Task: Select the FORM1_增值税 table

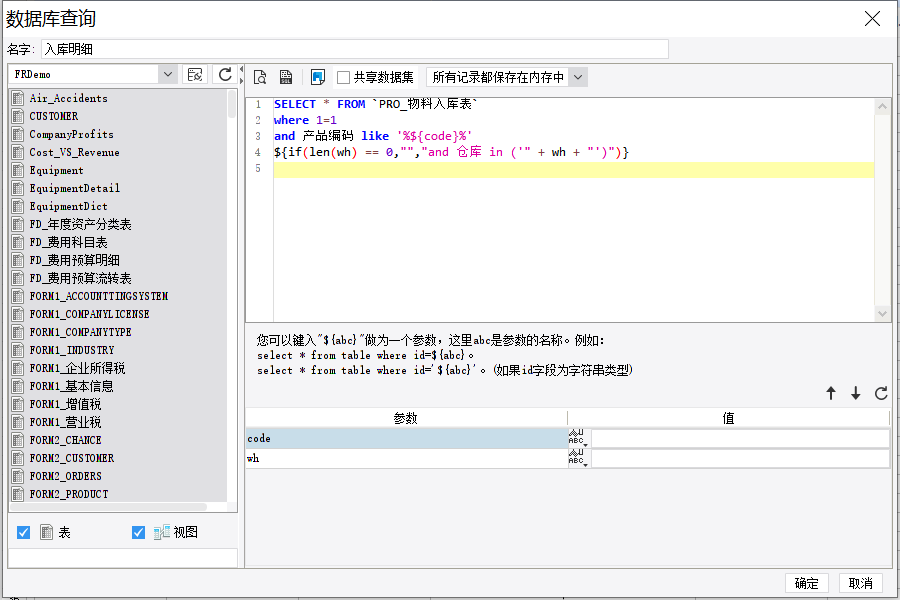Action: point(65,404)
